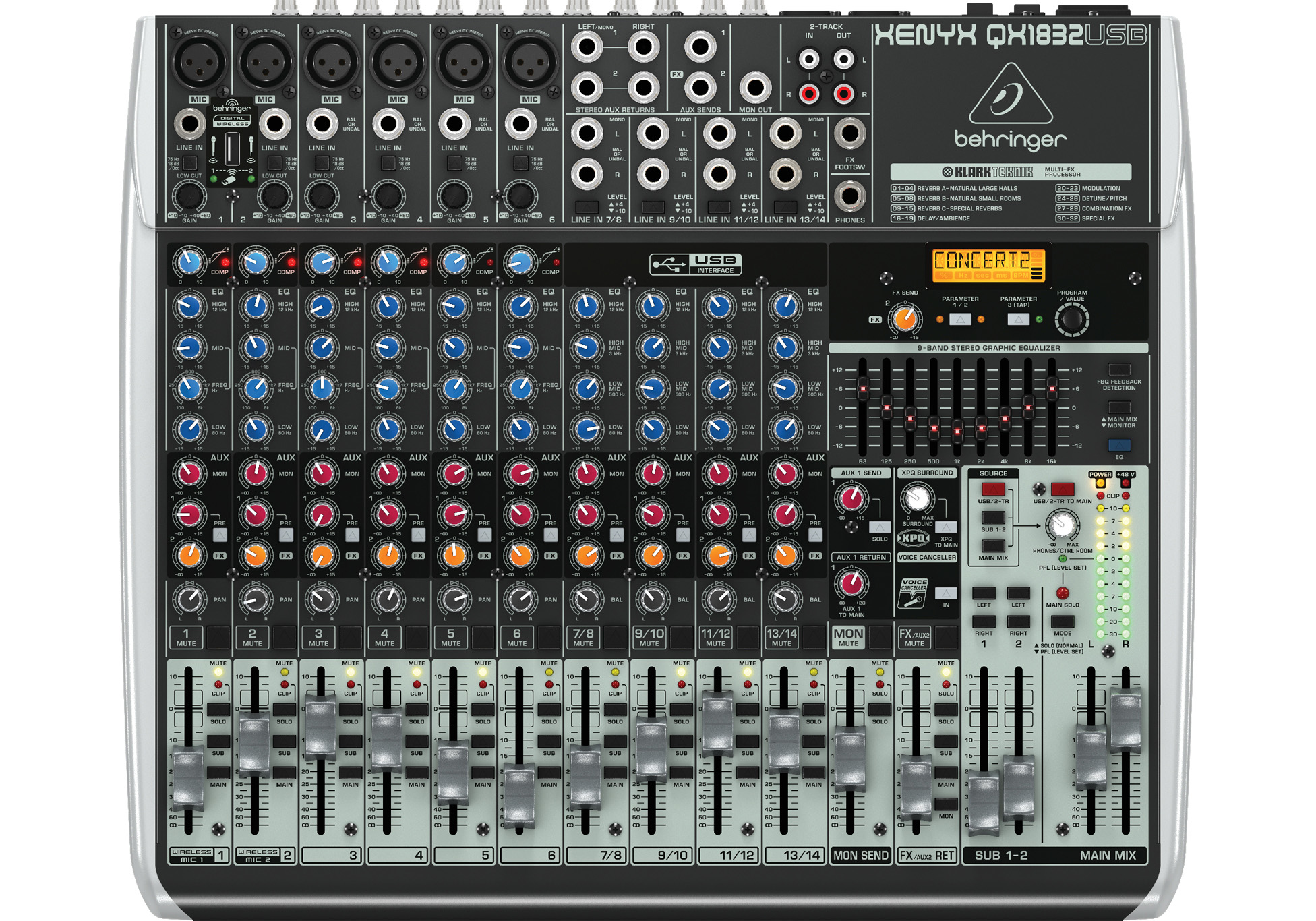Click the red POWER indicator LED

pos(1100,483)
